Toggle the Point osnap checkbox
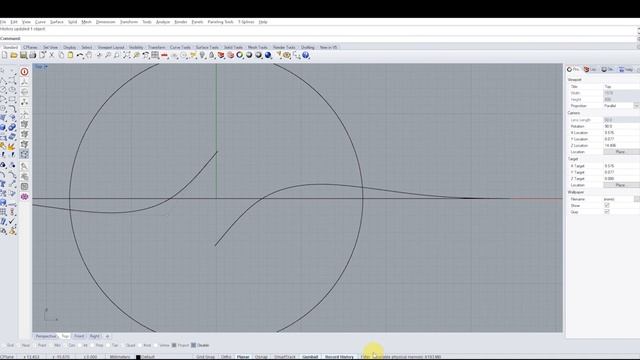Image resolution: width=640 pixels, height=360 pixels. (34, 345)
